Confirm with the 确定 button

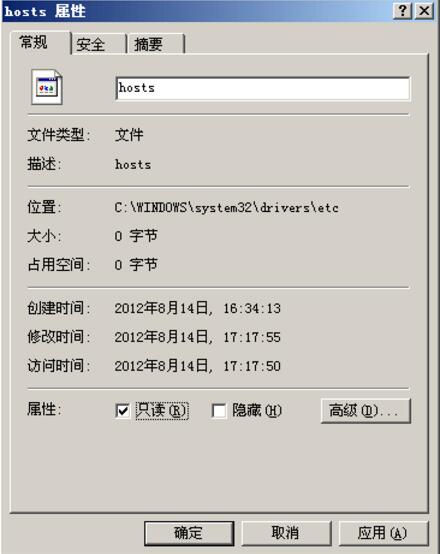pyautogui.click(x=189, y=533)
